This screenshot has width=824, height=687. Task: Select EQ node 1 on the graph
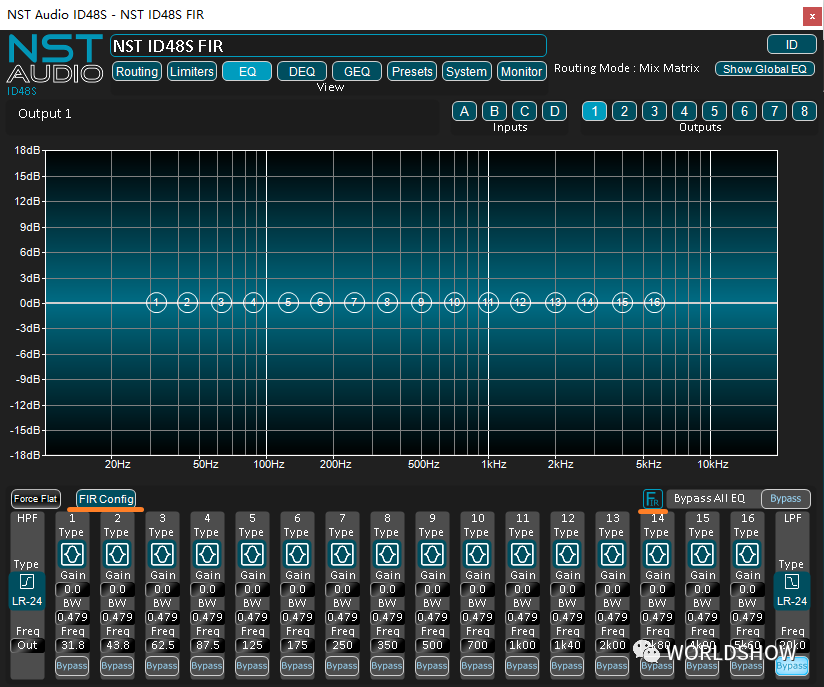point(156,302)
